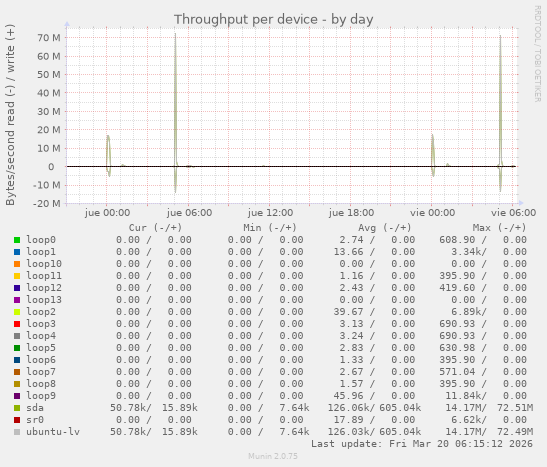Click the loop1 blue legend swatch
Image resolution: width=547 pixels, height=467 pixels.
point(17,252)
